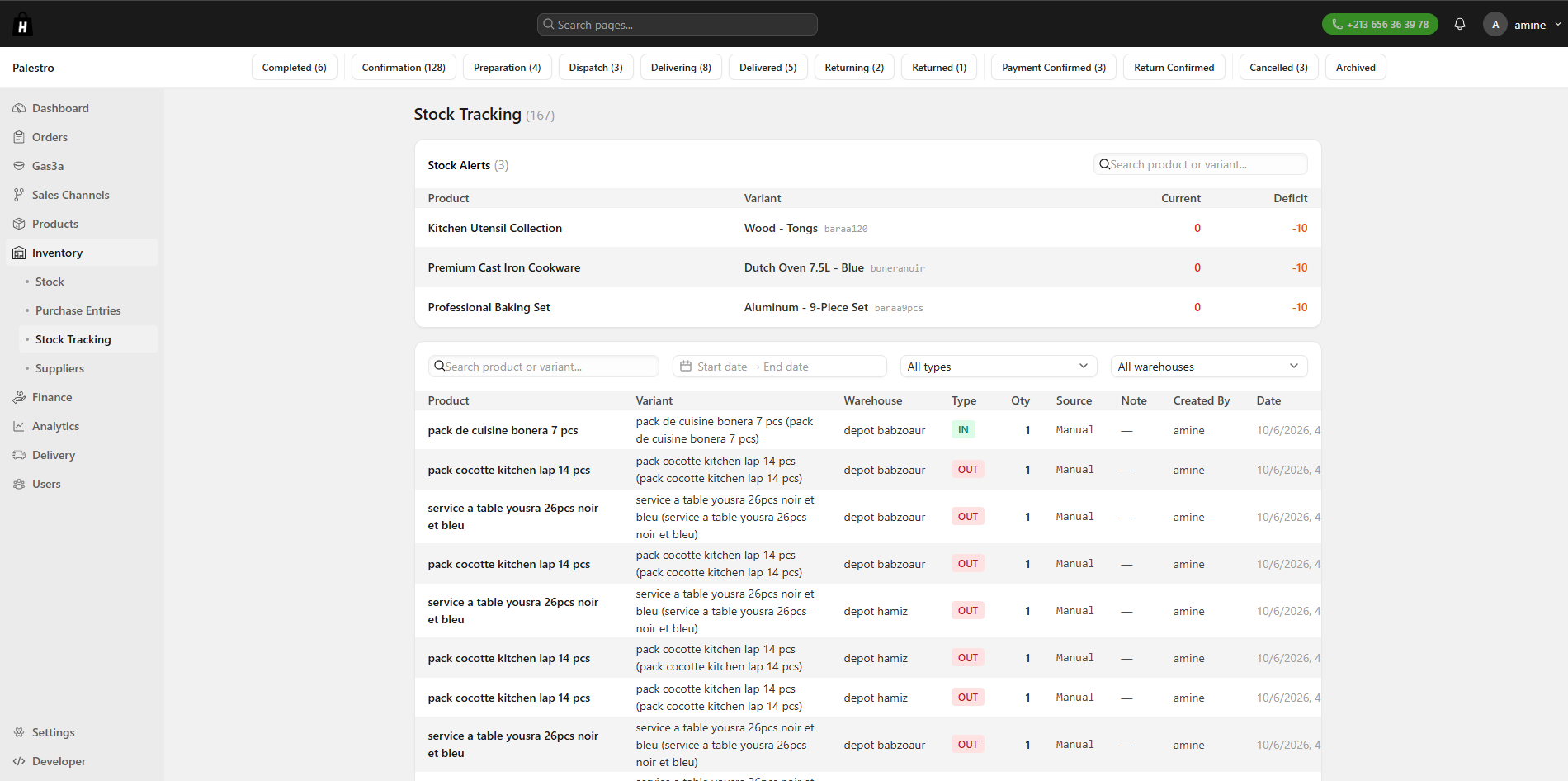Screen dimensions: 1568x781
Task: Click the Finance icon in sidebar
Action: 19,397
